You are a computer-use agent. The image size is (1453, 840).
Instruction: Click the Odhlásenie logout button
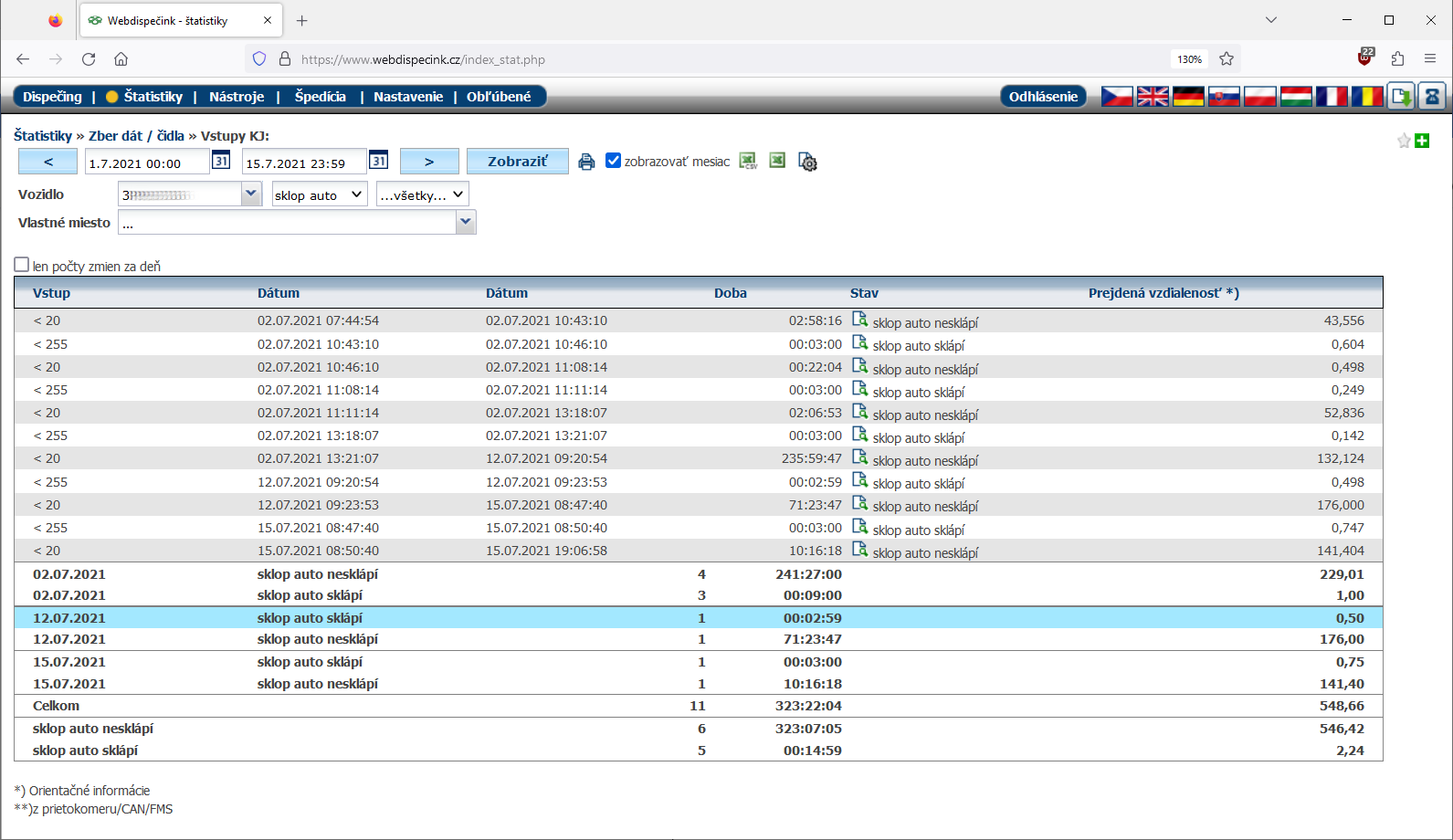(x=1043, y=97)
